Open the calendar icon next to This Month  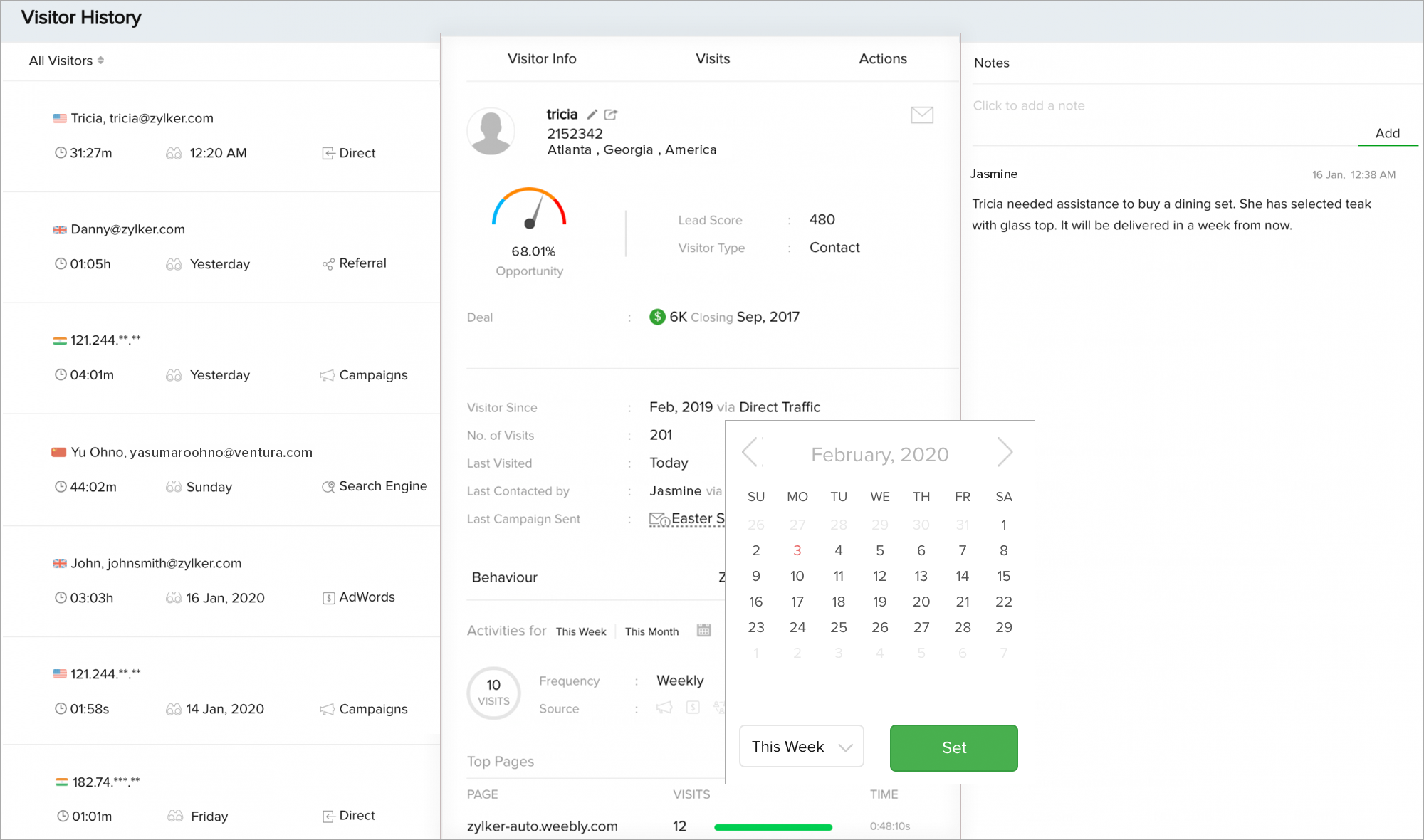(703, 630)
